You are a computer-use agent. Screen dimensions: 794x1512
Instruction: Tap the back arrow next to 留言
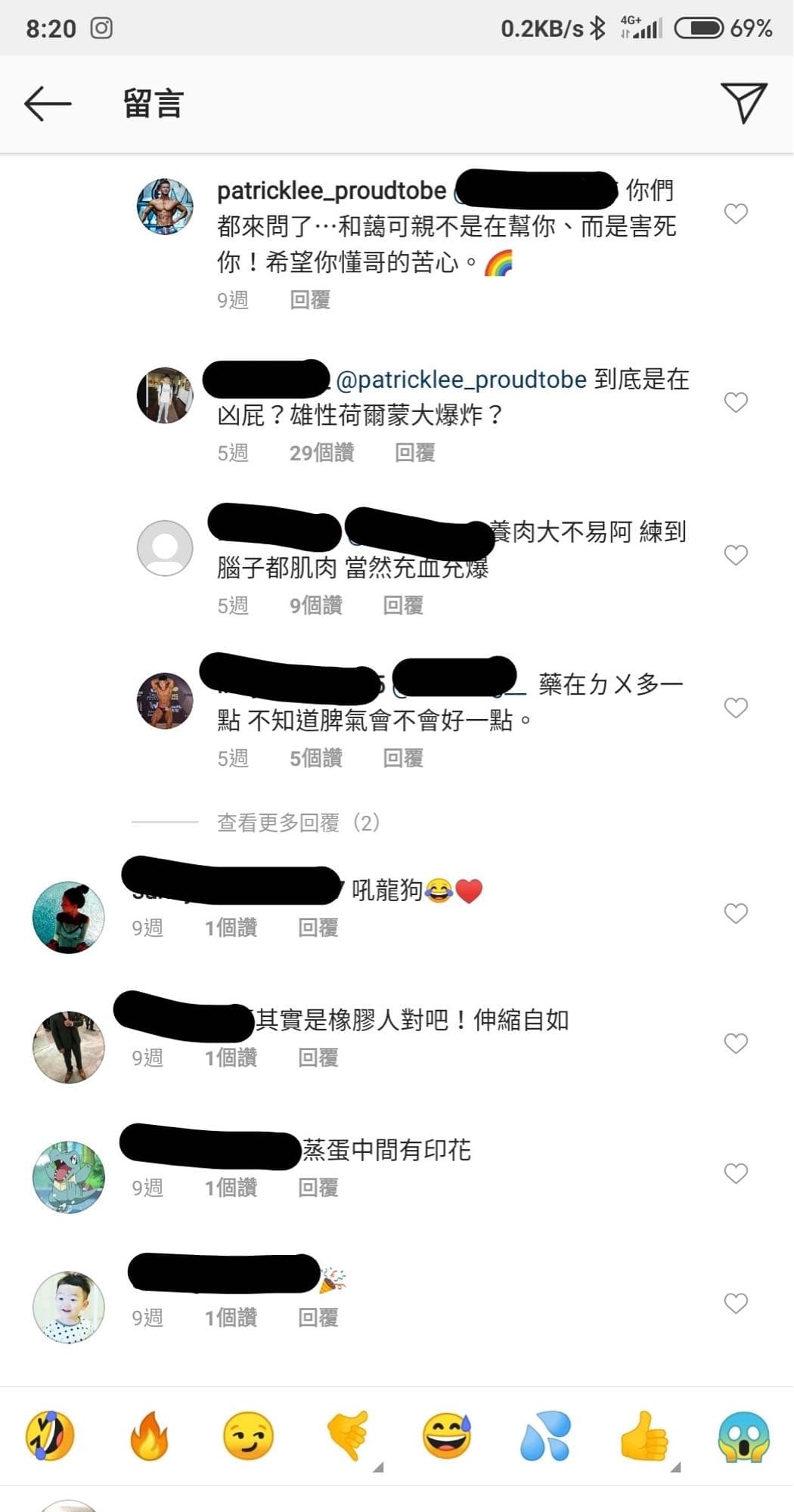pos(48,104)
